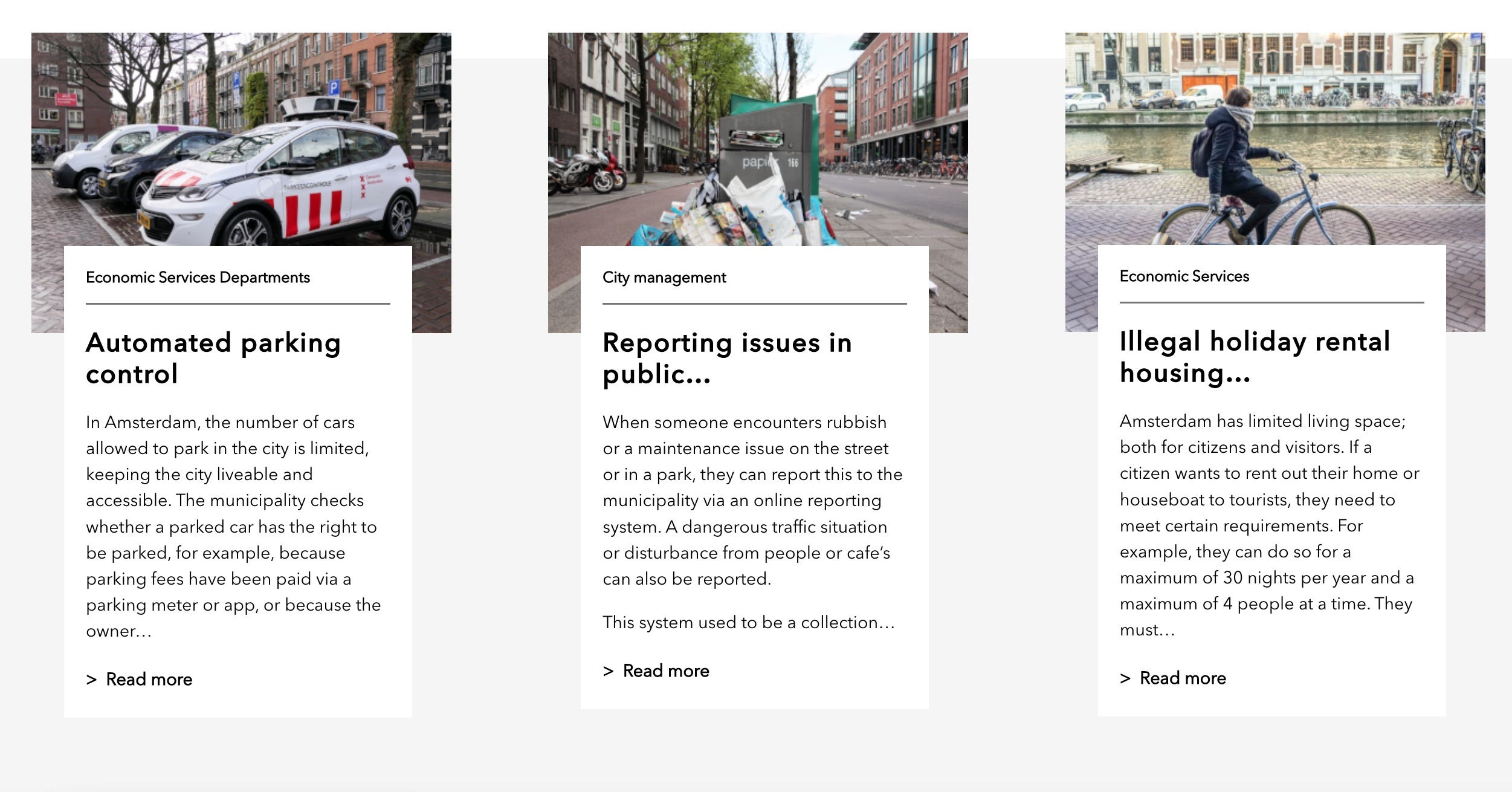Read more about Illegal holiday rental housing

1182,678
